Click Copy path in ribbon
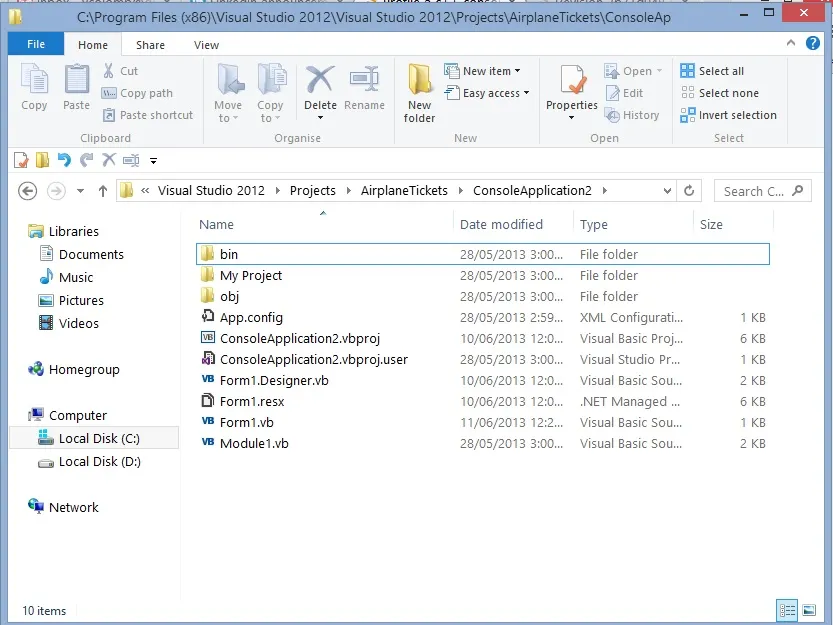The image size is (833, 625). click(137, 93)
